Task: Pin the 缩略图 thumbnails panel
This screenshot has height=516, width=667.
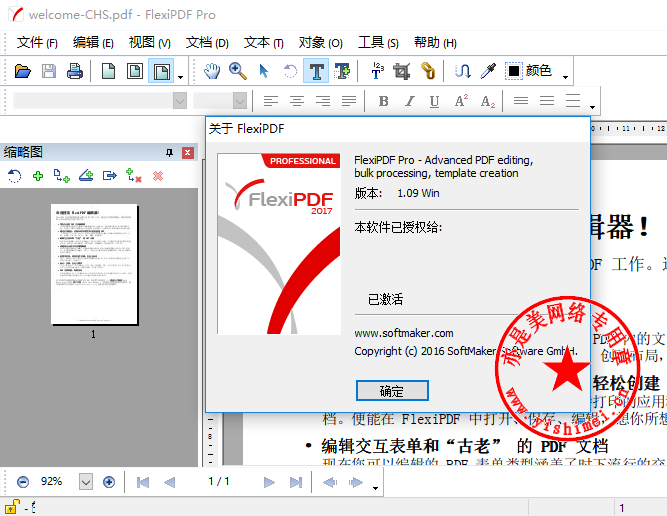Action: (x=169, y=153)
